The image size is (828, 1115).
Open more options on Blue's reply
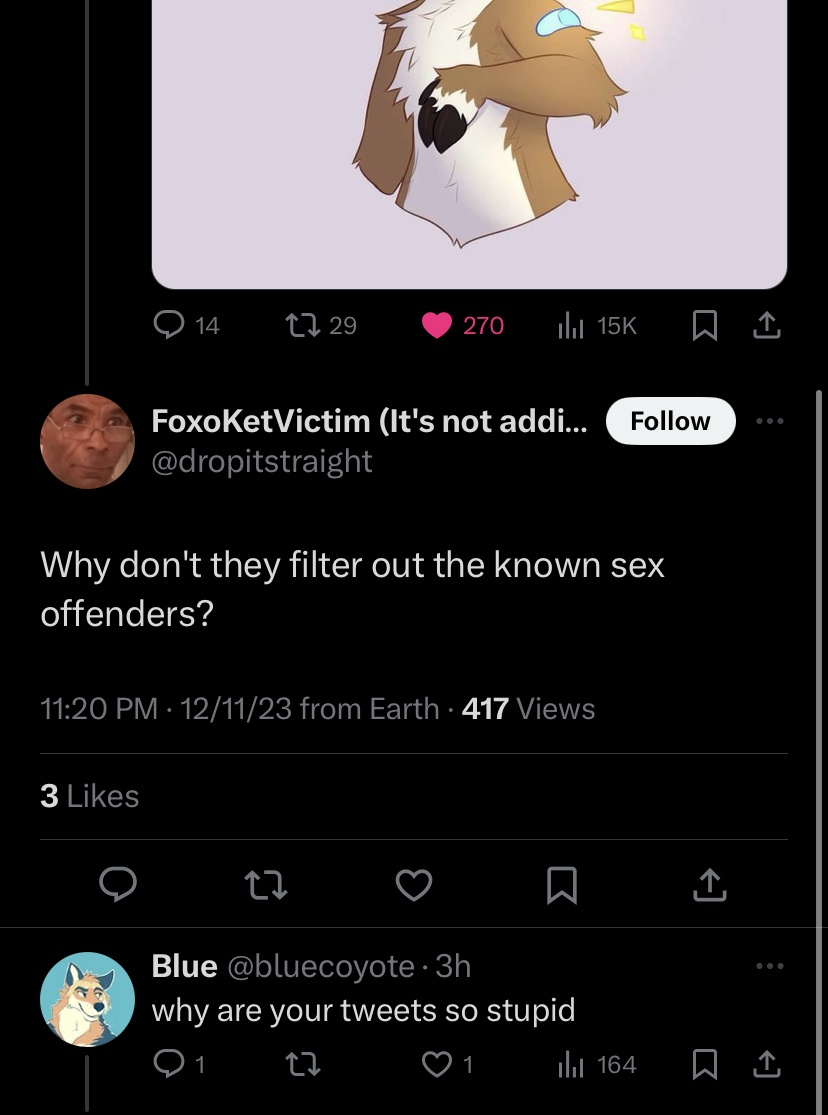[770, 966]
